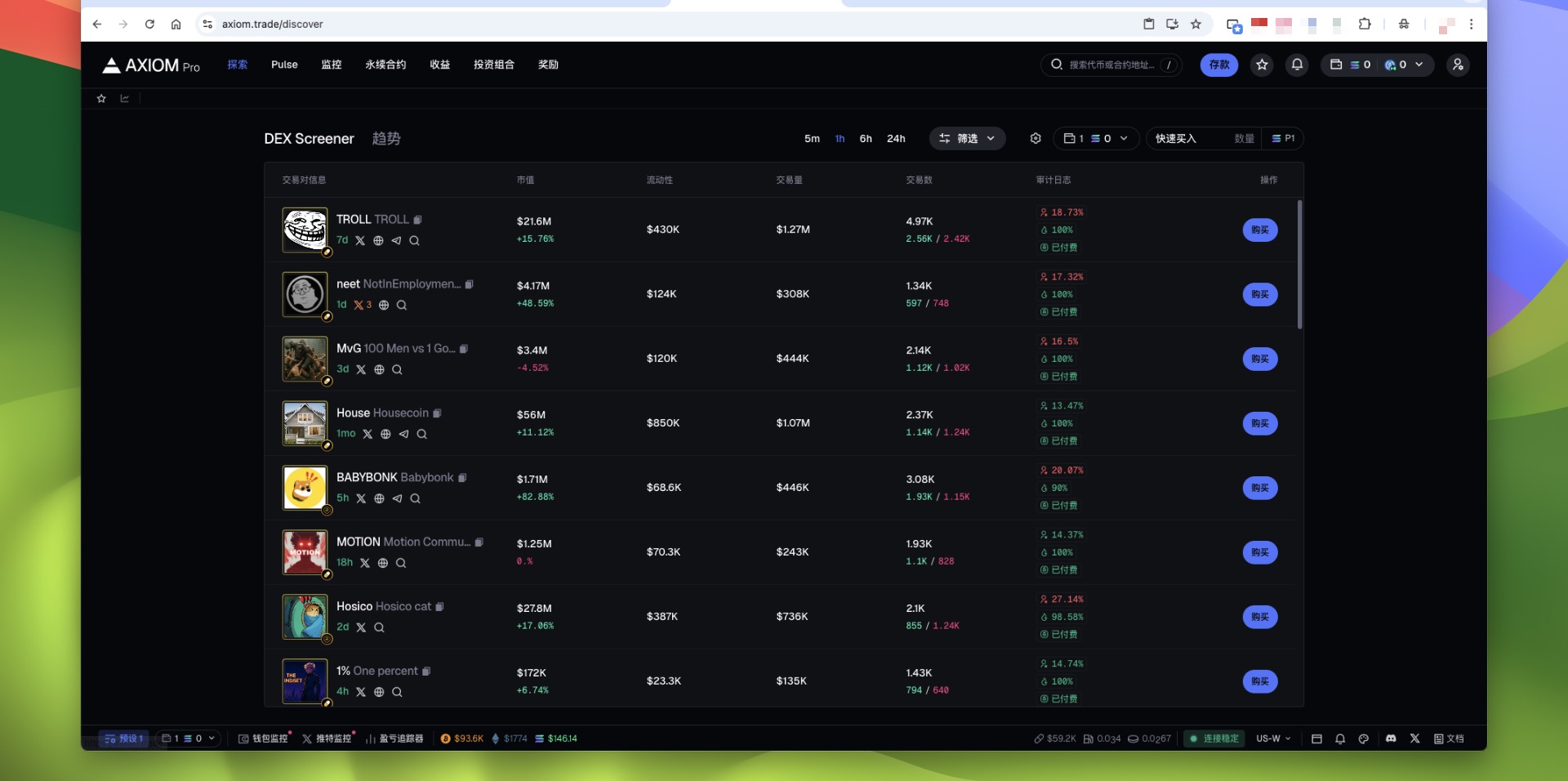Open BABYBONK token thumbnail
Viewport: 1568px width, 781px height.
coord(305,489)
